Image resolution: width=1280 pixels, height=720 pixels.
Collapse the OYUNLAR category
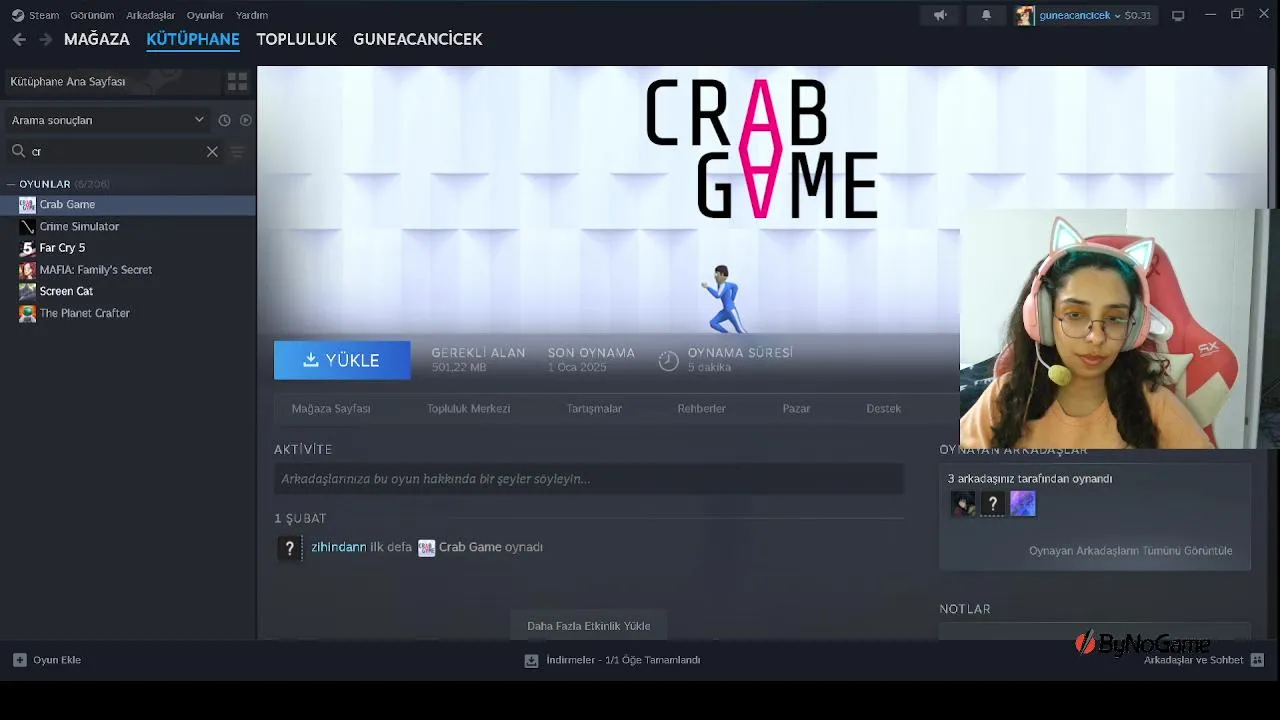pos(44,184)
